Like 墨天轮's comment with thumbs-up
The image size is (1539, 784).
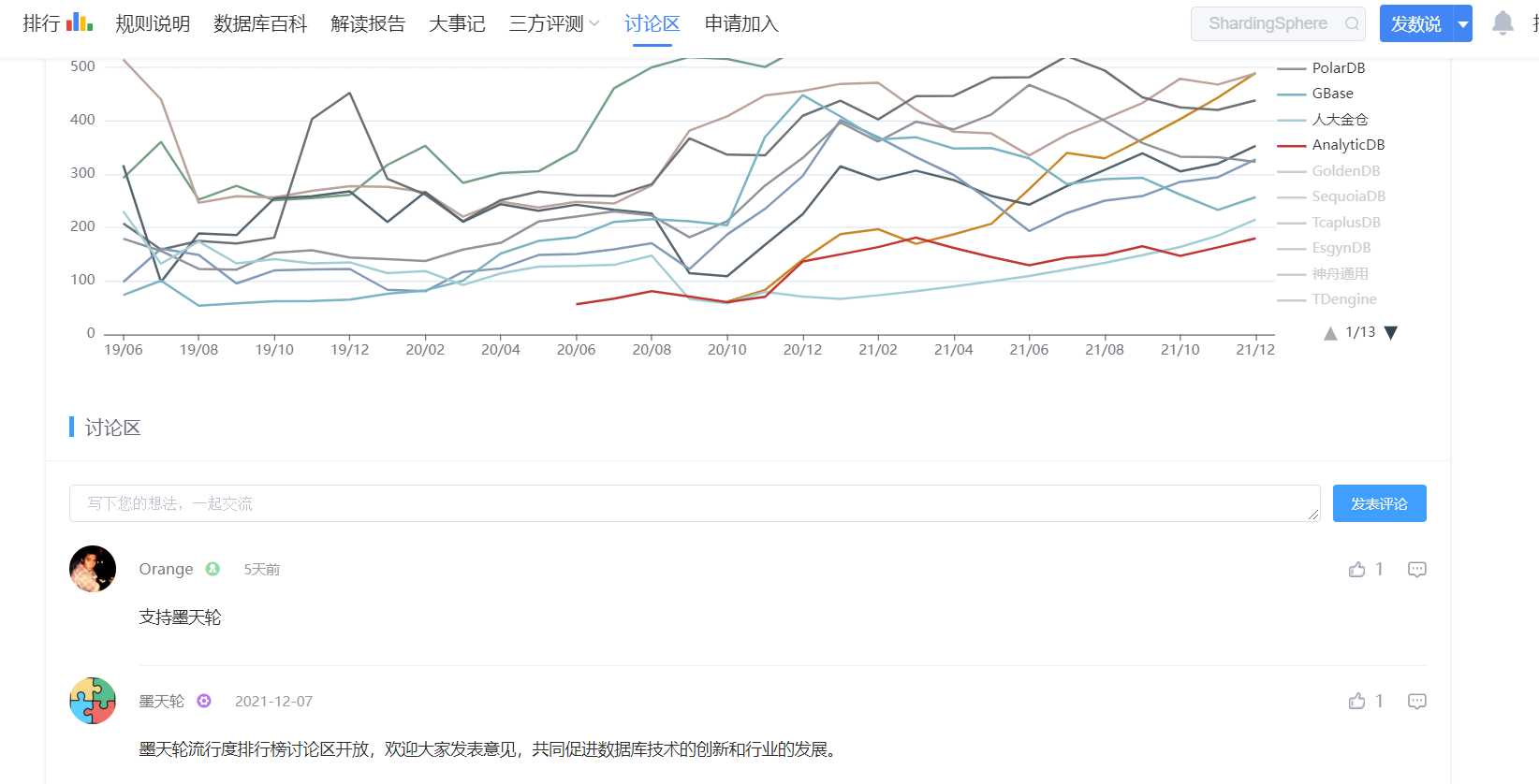pos(1357,701)
